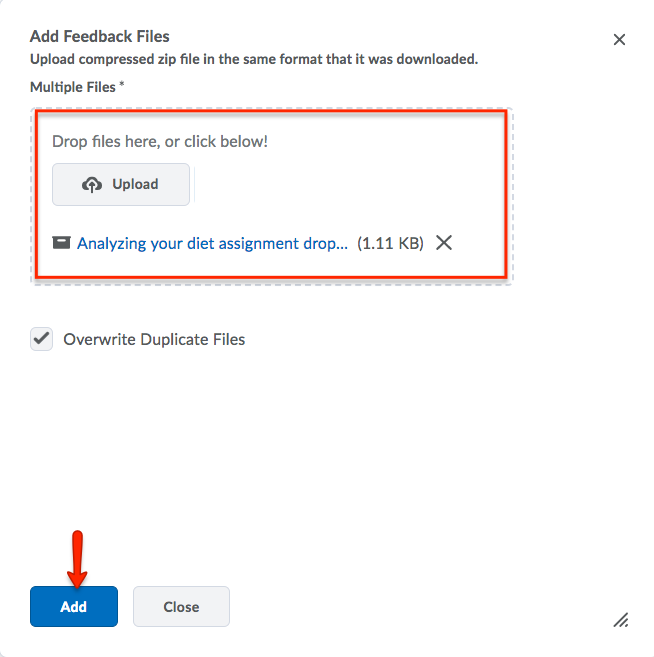Click the Add Feedback Files heading
654x657 pixels.
pyautogui.click(x=100, y=36)
